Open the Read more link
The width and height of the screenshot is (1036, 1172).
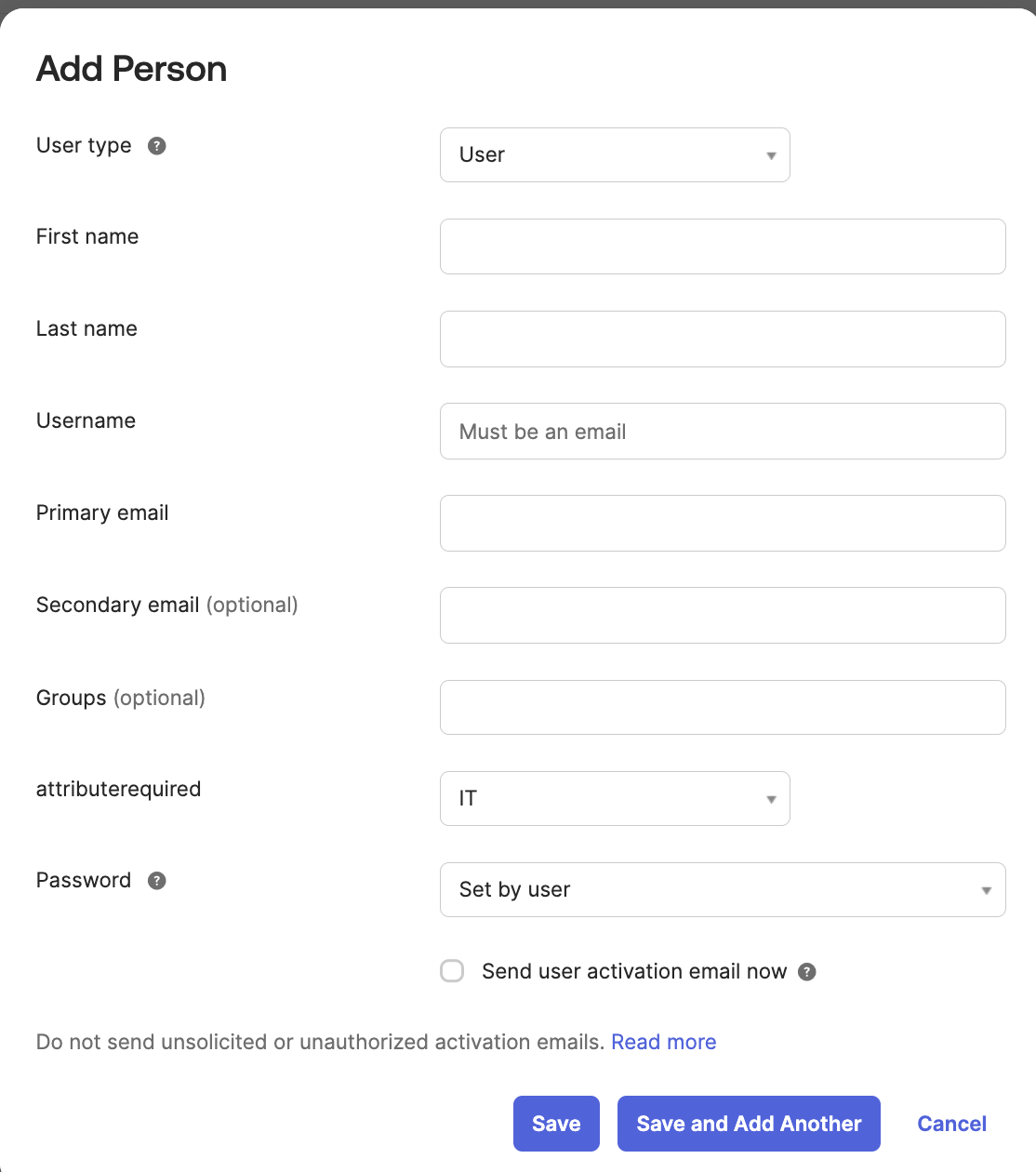[x=664, y=1042]
